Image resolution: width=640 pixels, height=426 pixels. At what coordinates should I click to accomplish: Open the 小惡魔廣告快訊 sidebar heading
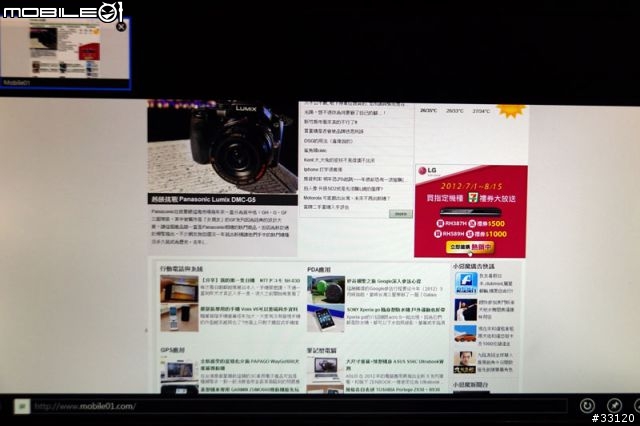473,266
